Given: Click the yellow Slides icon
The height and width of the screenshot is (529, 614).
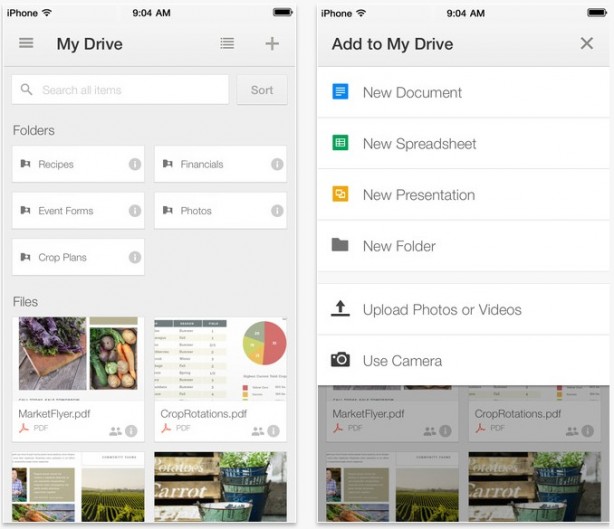Looking at the screenshot, I should 340,194.
